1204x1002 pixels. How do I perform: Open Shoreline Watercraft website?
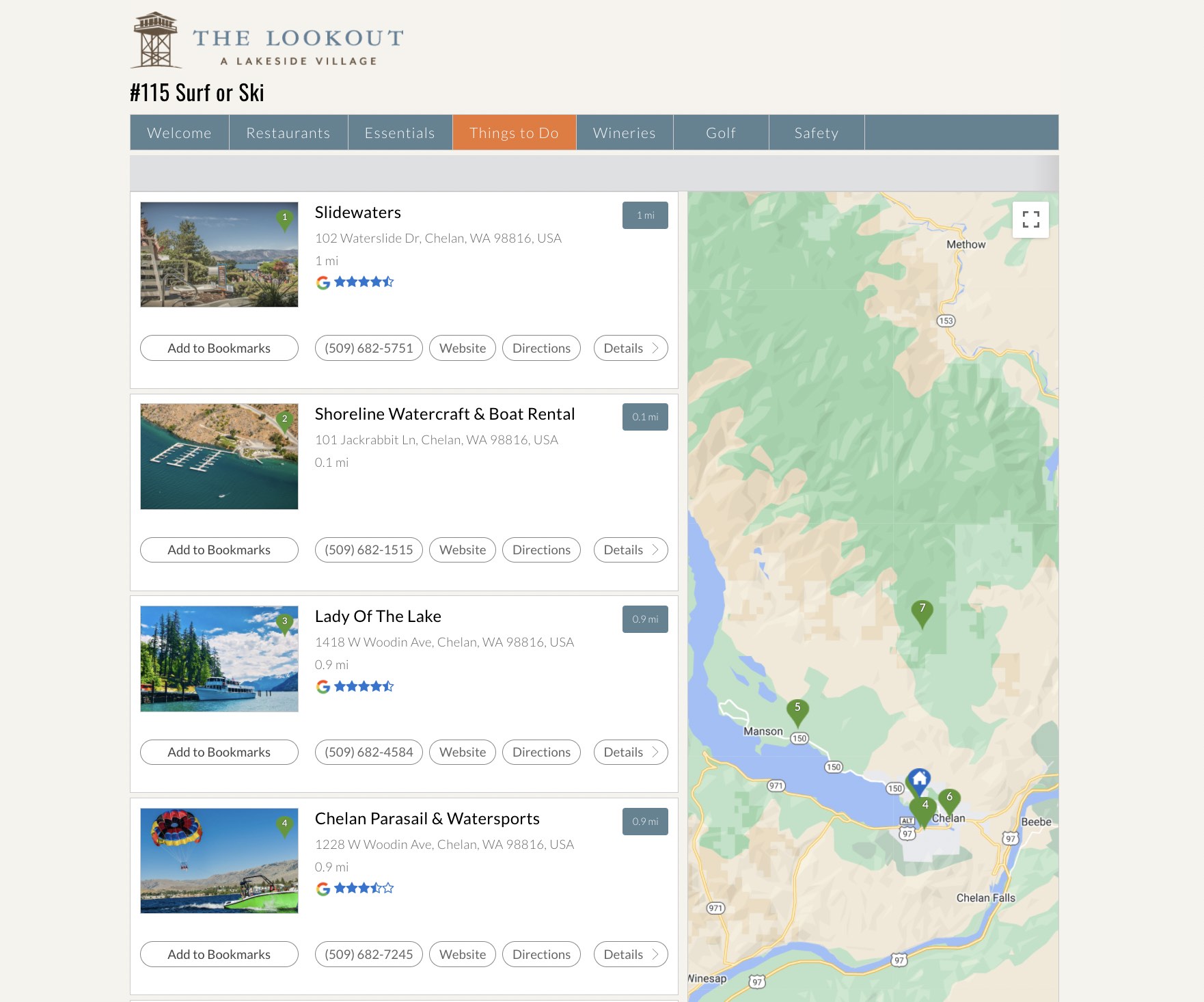[x=463, y=550]
